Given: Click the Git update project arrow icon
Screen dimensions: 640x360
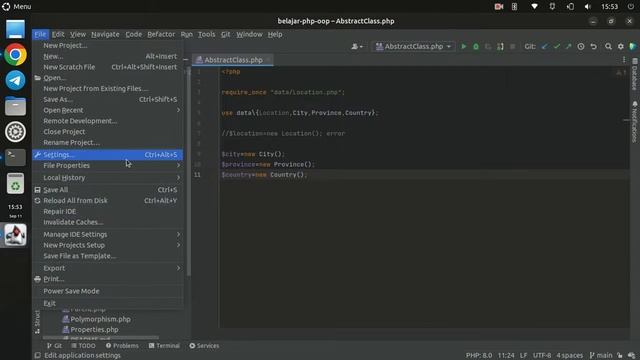Looking at the screenshot, I should pos(544,47).
